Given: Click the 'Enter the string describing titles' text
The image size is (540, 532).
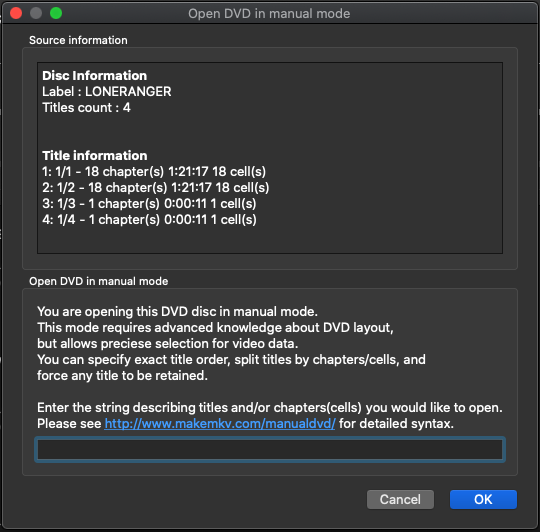Looking at the screenshot, I should pos(270,408).
